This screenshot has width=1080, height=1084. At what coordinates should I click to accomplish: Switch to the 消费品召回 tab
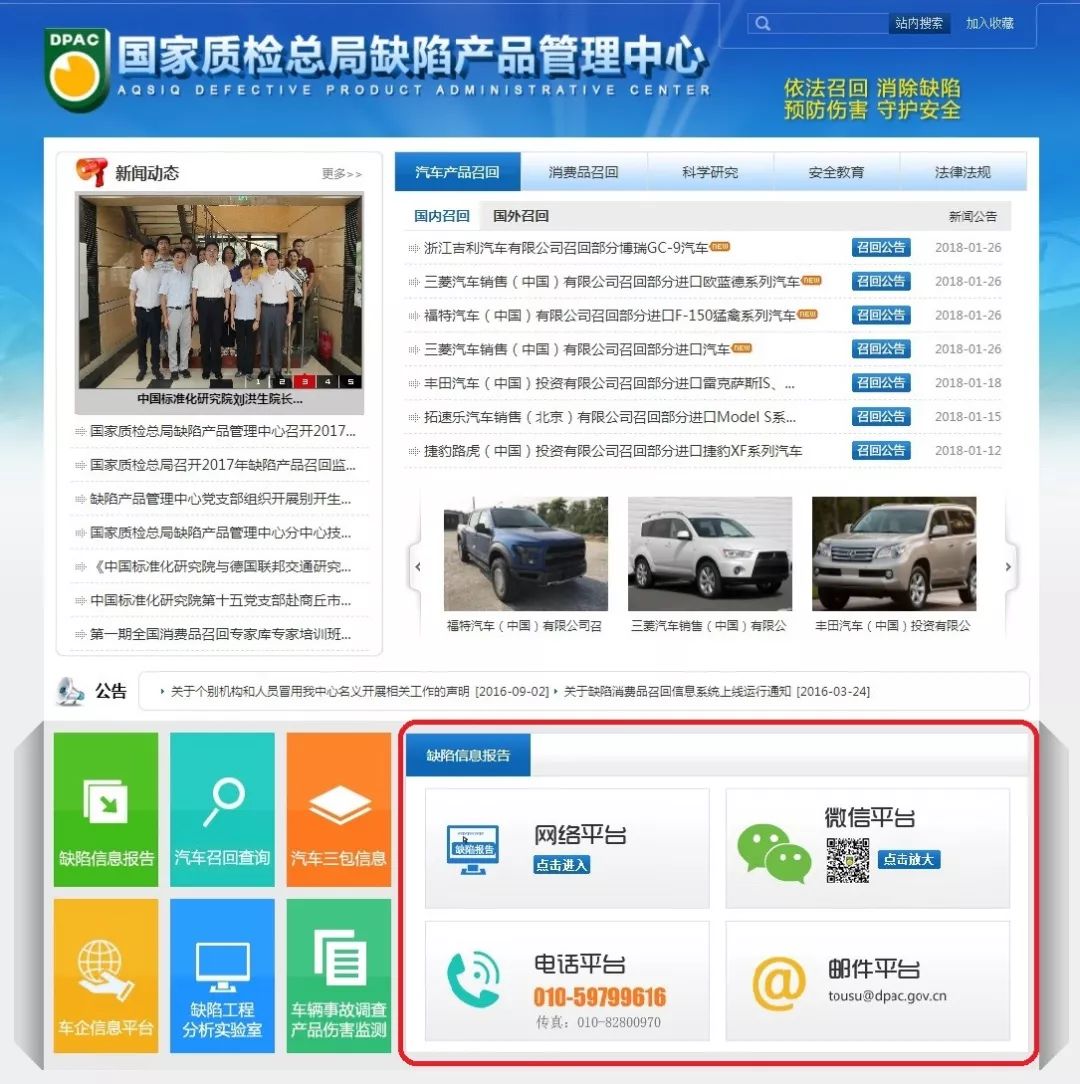point(584,171)
